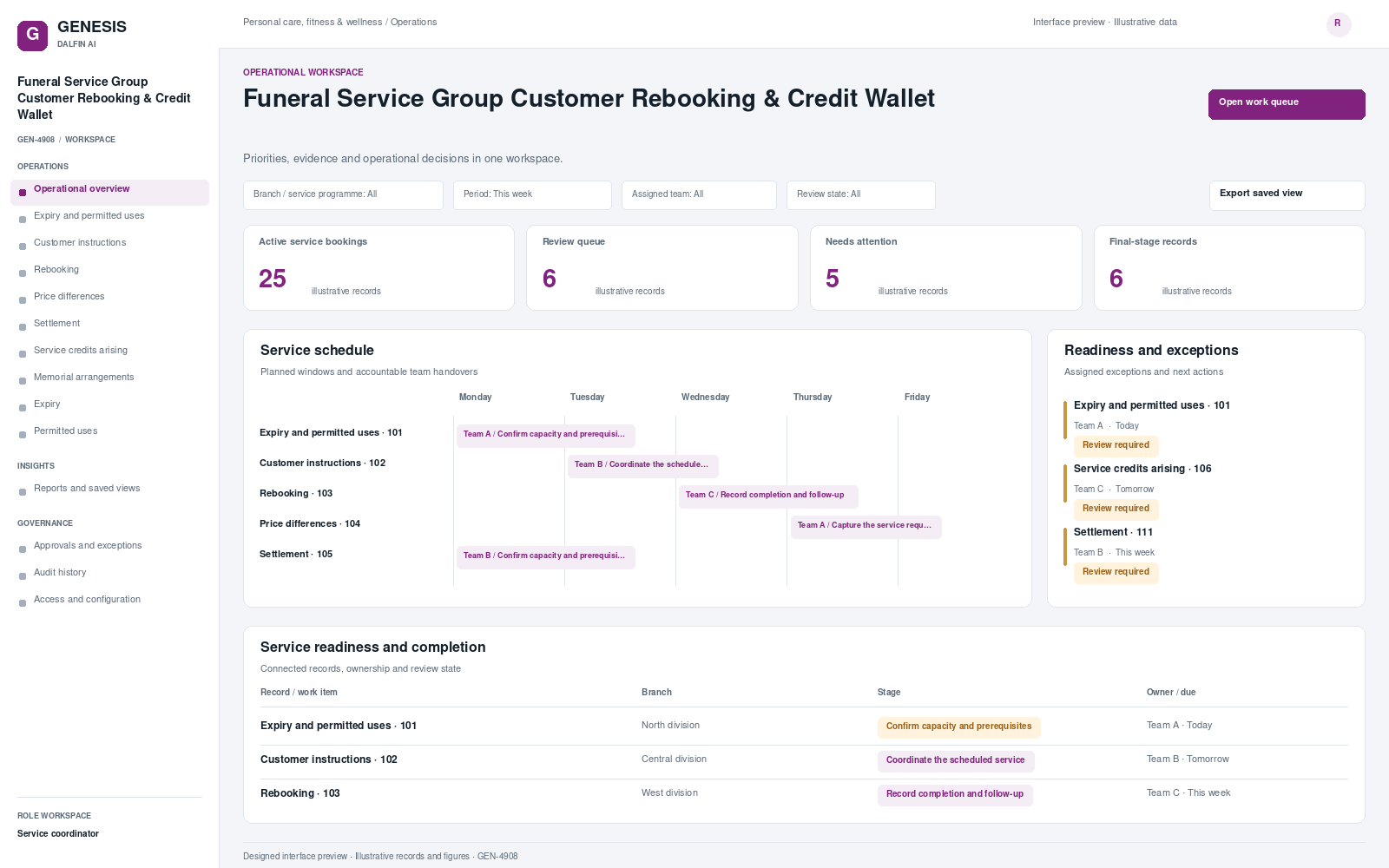Open Permitted uses sidebar item

click(x=109, y=431)
